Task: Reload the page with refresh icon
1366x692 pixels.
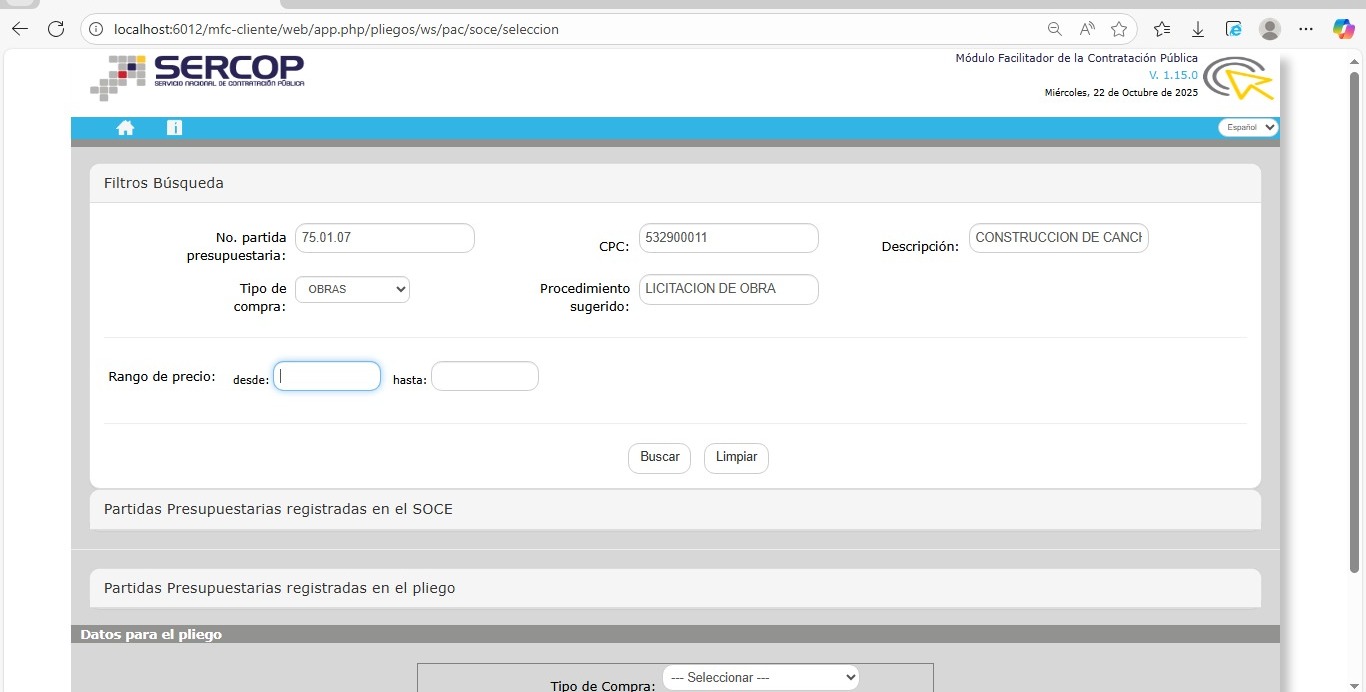Action: pyautogui.click(x=56, y=29)
